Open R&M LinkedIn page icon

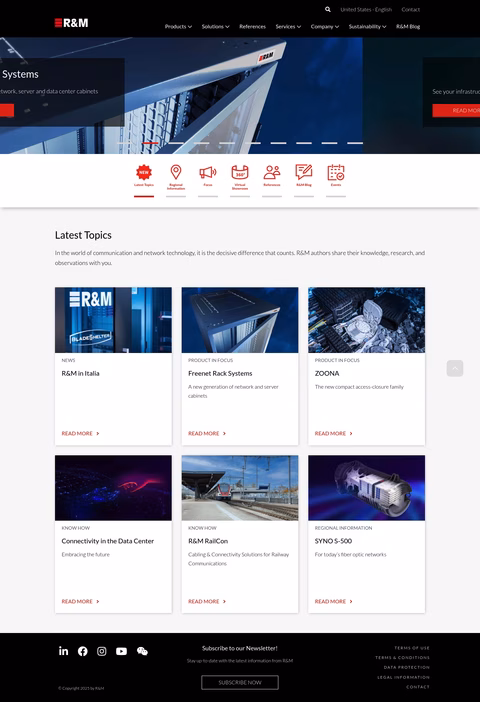[64, 651]
